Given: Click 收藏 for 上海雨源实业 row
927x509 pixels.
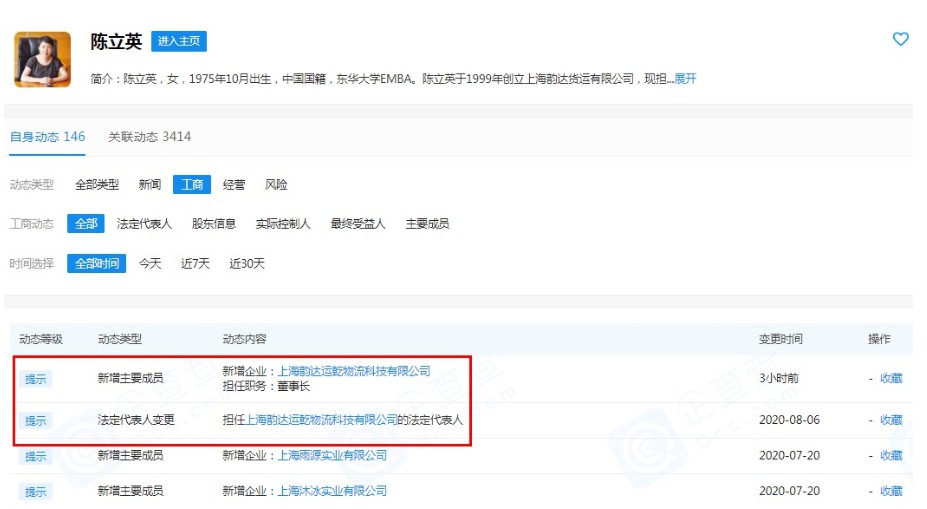Looking at the screenshot, I should (x=891, y=456).
